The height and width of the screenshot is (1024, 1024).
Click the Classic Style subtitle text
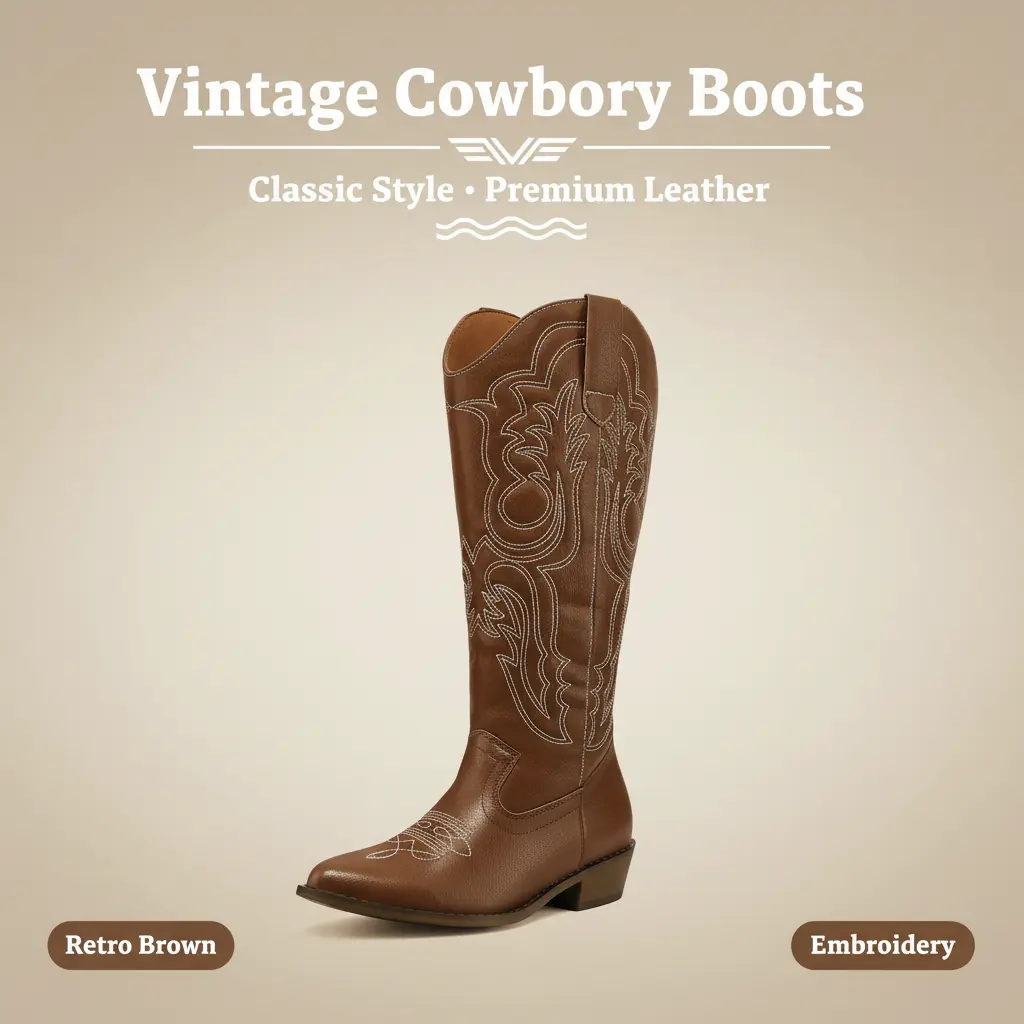tap(351, 190)
